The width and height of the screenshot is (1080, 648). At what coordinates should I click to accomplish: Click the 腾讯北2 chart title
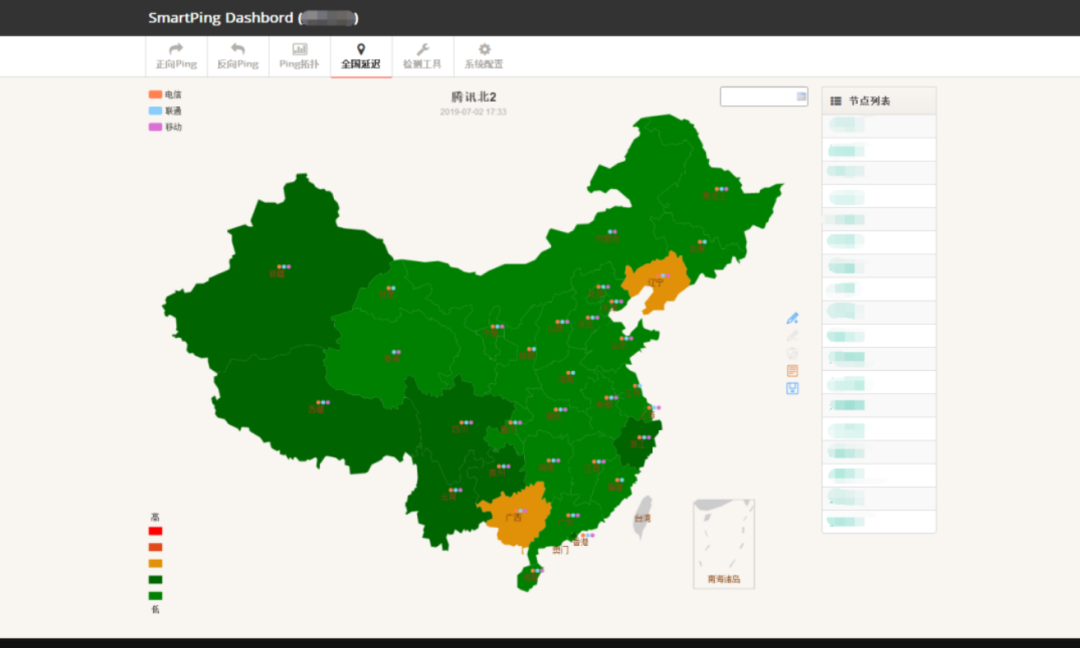473,96
